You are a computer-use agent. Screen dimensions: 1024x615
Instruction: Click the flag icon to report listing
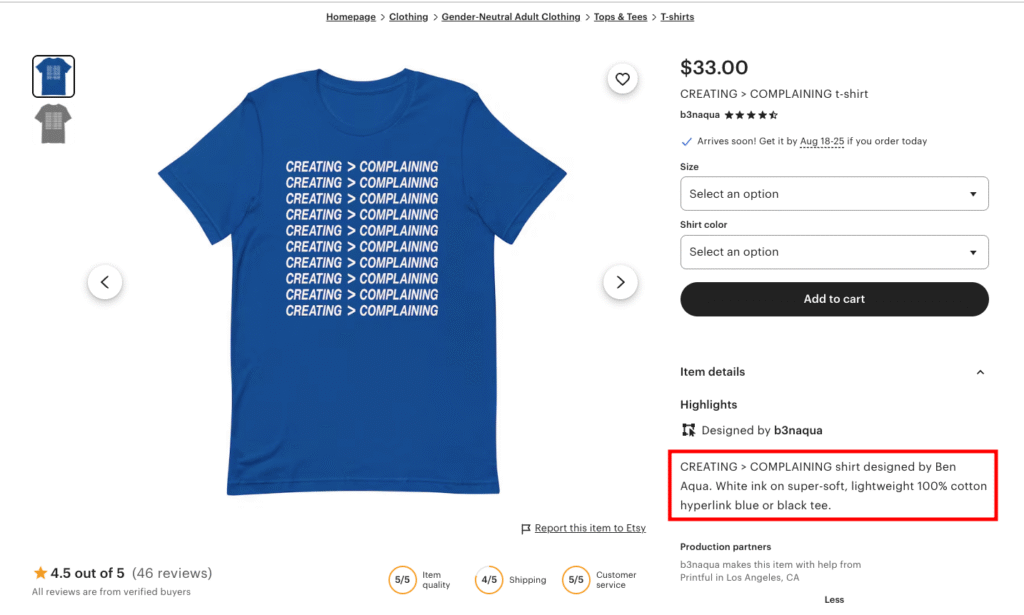click(527, 528)
